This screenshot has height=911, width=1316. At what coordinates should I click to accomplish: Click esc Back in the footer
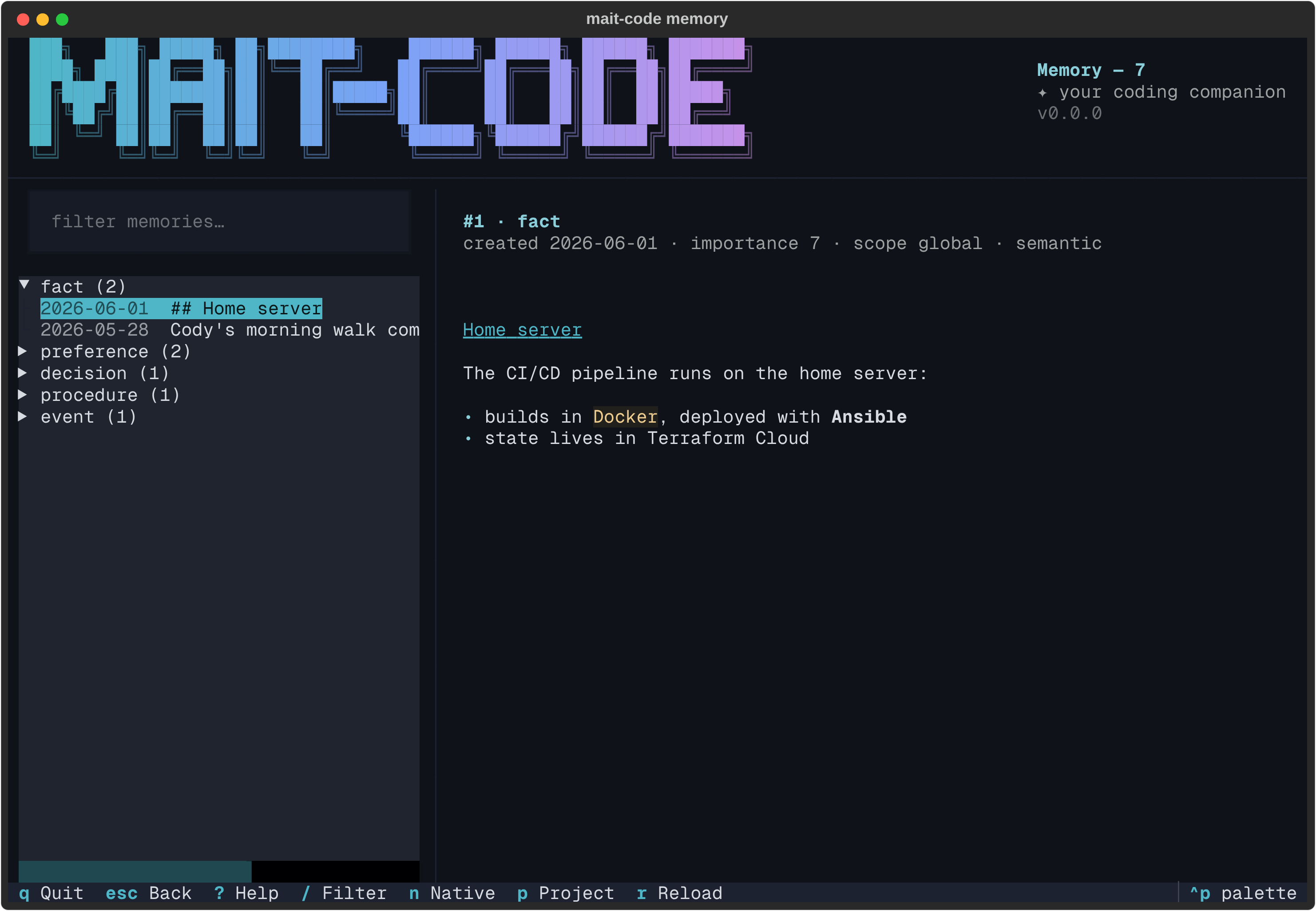pyautogui.click(x=148, y=893)
